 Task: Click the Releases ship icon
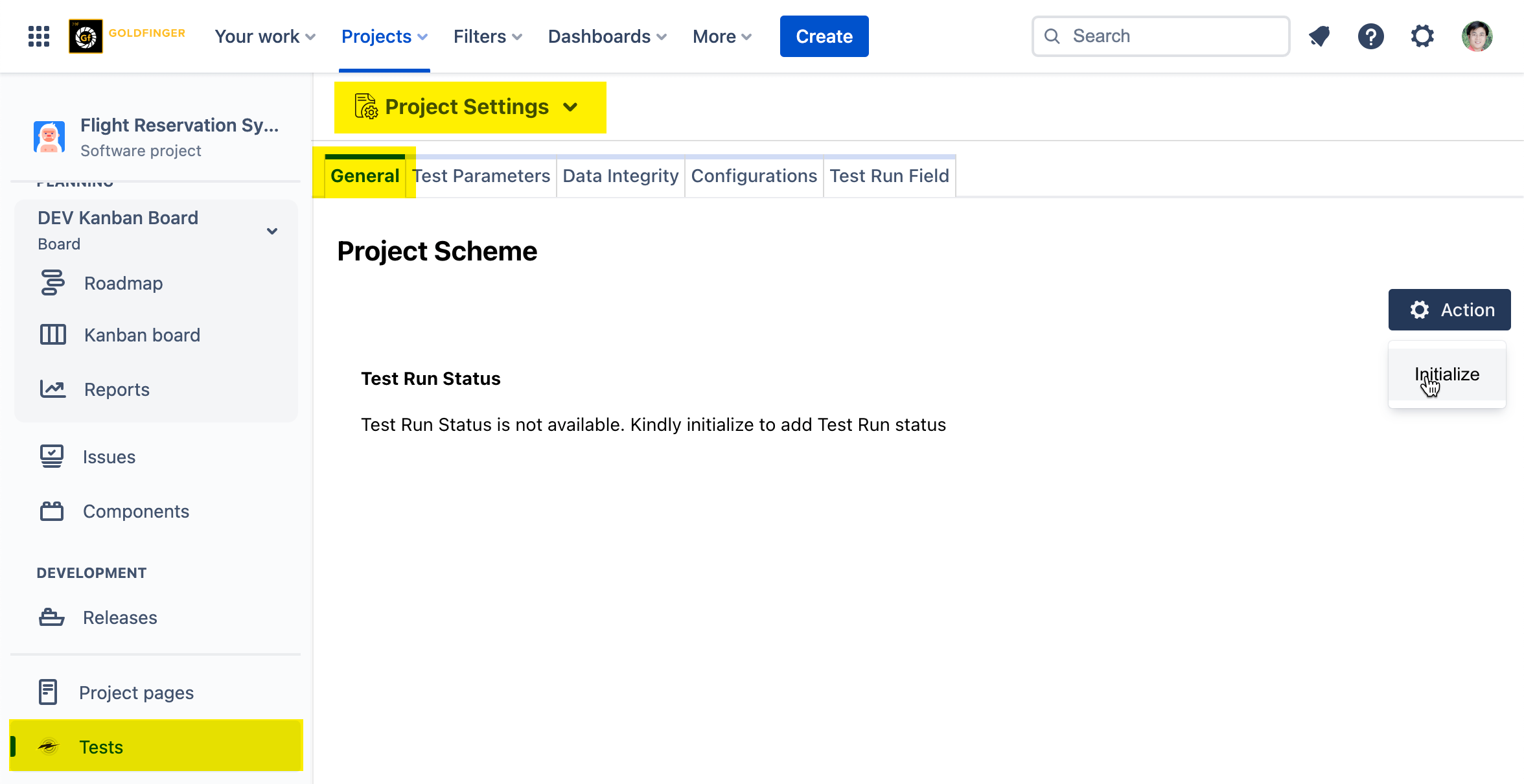pos(52,617)
